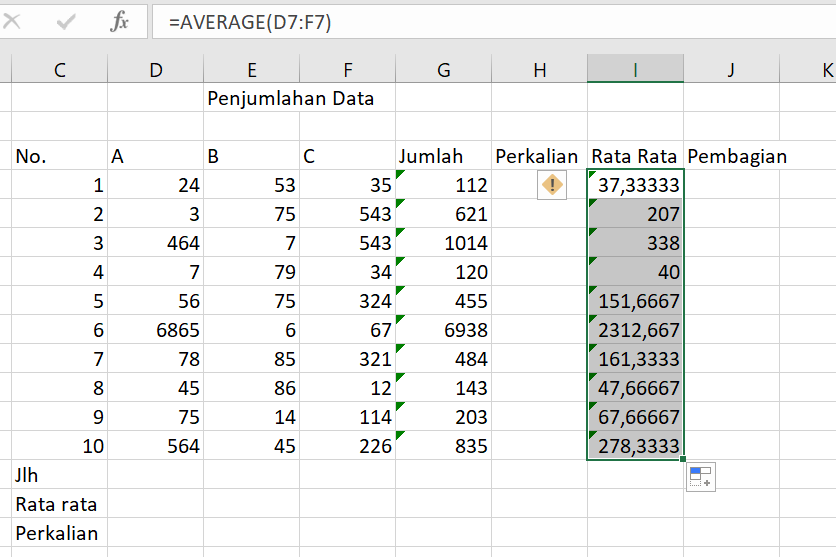The image size is (836, 557).
Task: Click the Enter checkmark icon in formula bar
Action: (x=67, y=21)
